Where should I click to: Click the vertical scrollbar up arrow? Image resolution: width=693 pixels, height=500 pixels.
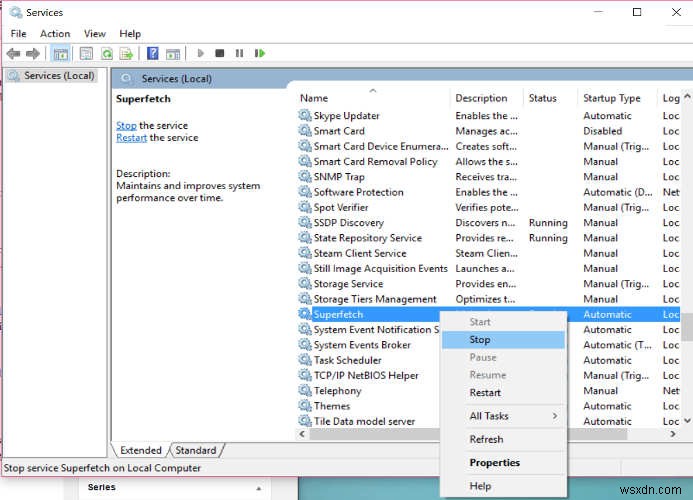point(687,96)
